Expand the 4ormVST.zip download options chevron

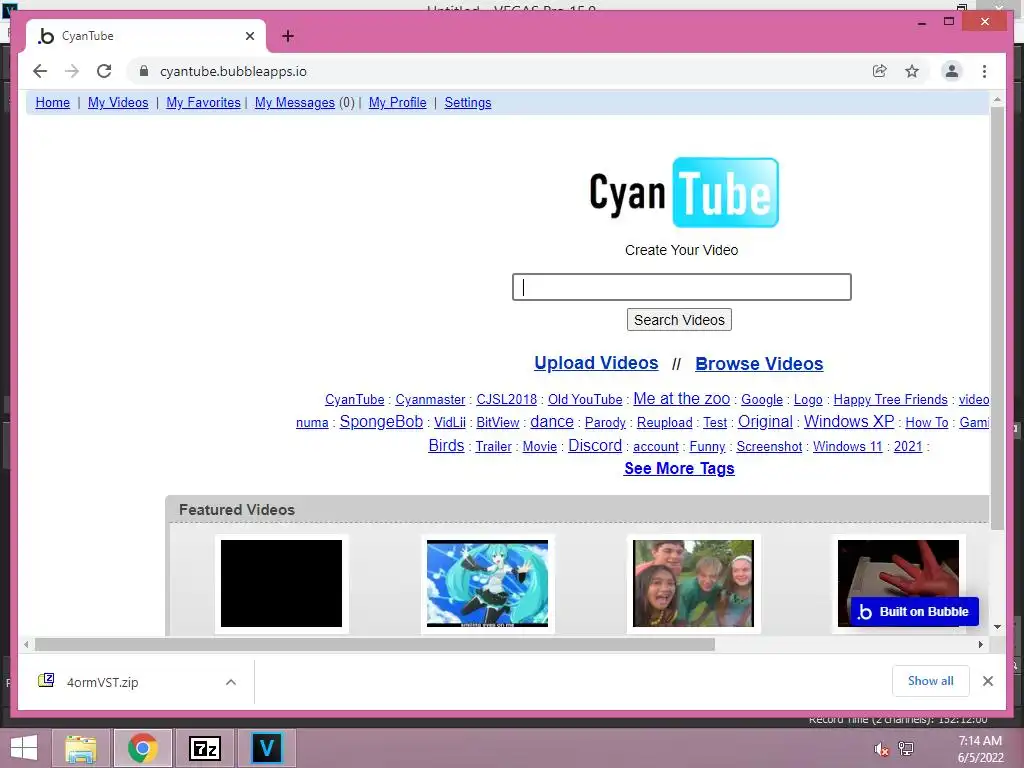pos(231,682)
